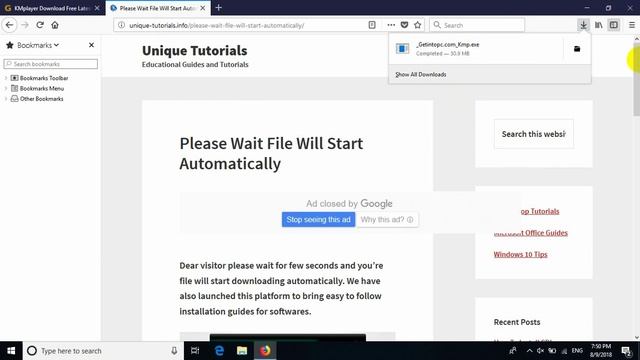Open the _Getintopc.com_Kmp.exe download entry
The height and width of the screenshot is (360, 640).
click(476, 49)
